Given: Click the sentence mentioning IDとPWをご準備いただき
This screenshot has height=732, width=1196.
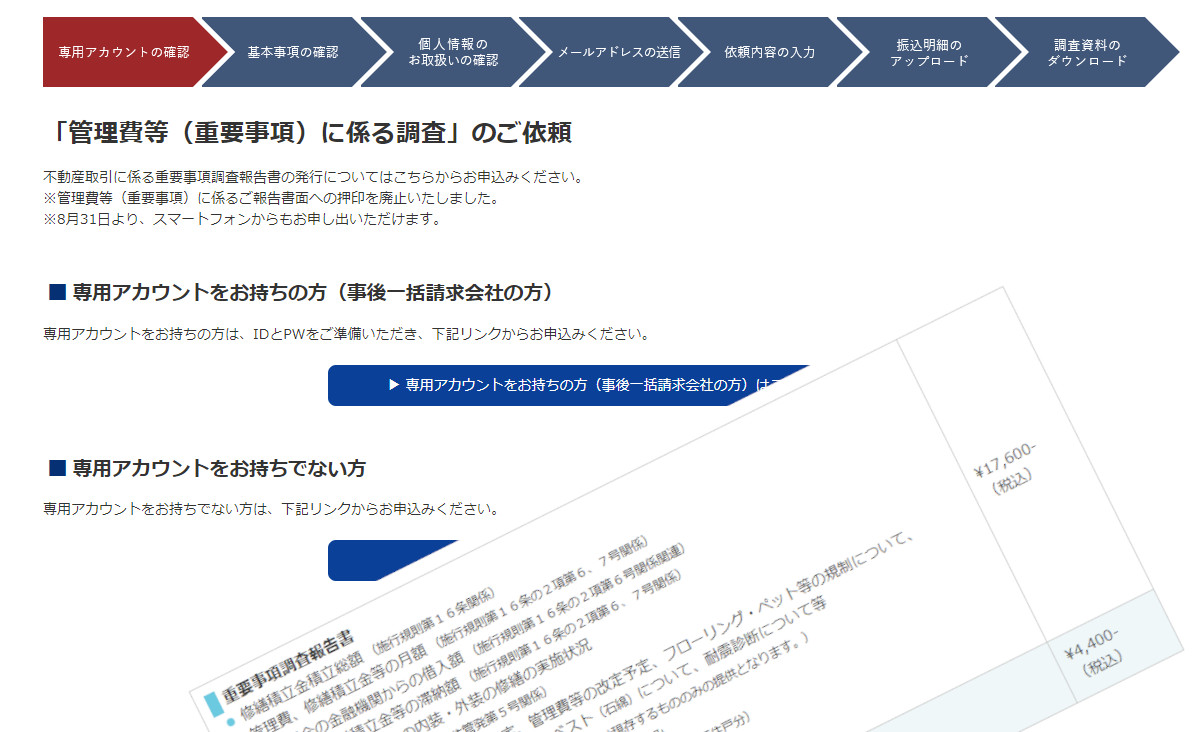Looking at the screenshot, I should pos(346,334).
